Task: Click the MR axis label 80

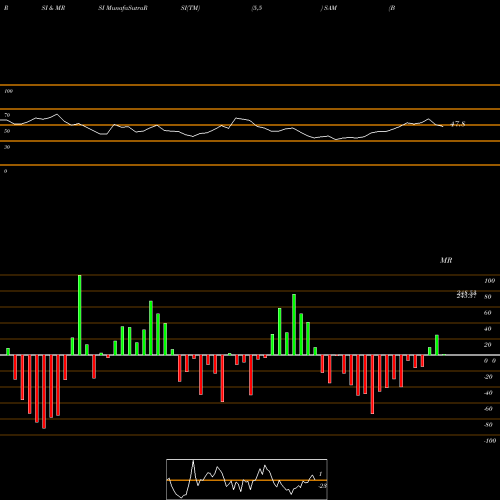Action: click(x=488, y=297)
